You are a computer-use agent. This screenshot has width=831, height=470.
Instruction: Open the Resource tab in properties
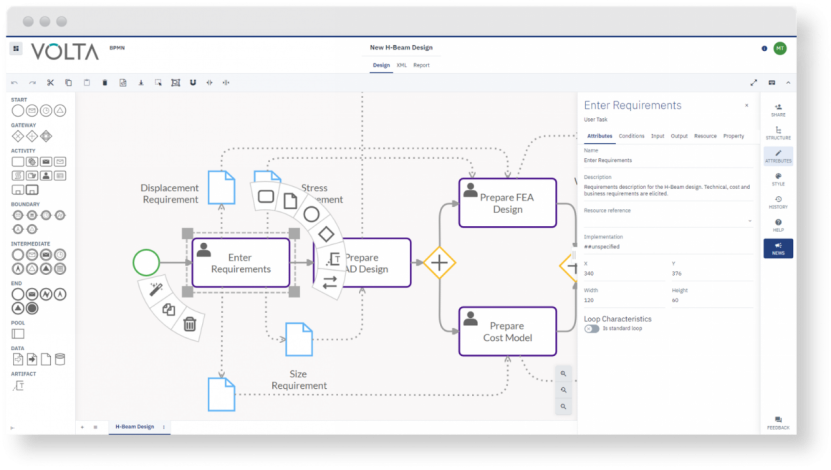(705, 136)
